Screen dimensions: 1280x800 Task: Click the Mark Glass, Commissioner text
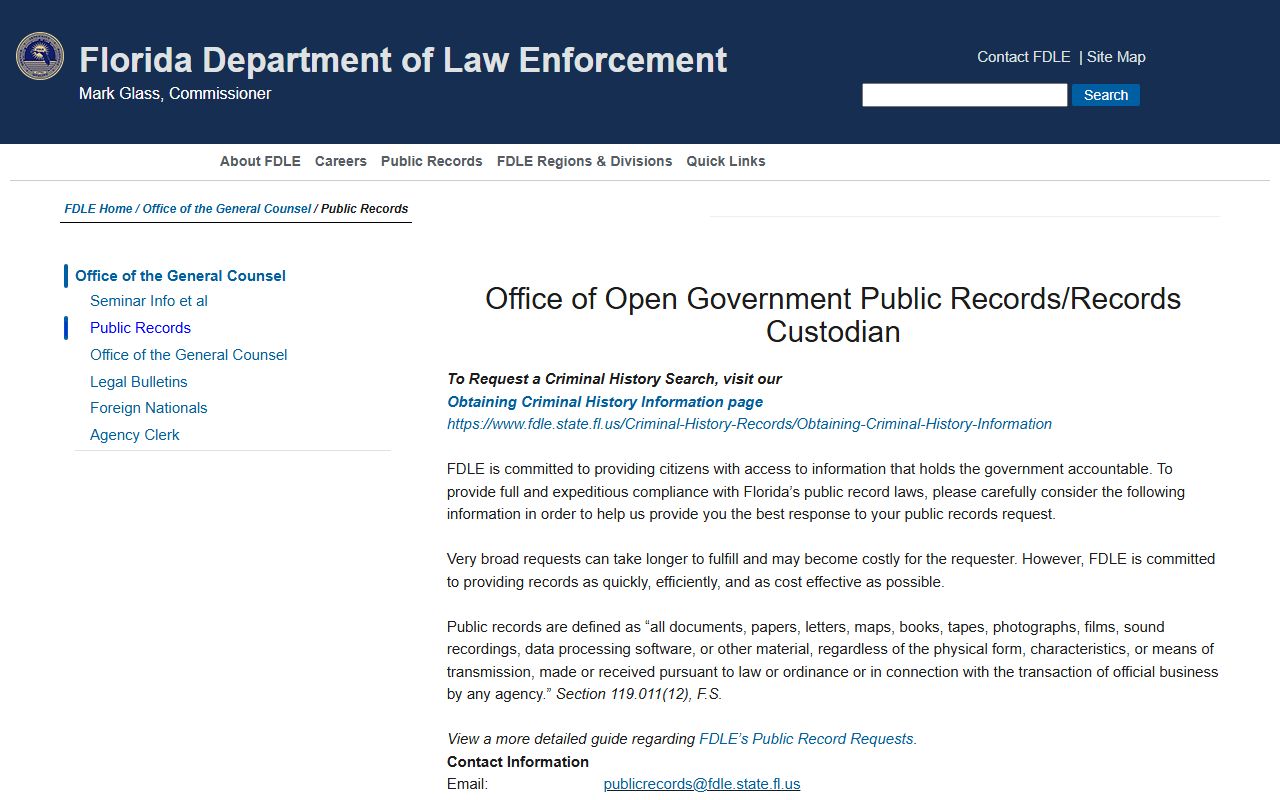click(x=175, y=93)
